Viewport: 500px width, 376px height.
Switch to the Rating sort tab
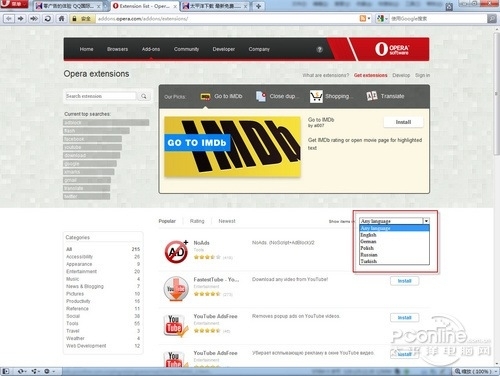click(197, 221)
